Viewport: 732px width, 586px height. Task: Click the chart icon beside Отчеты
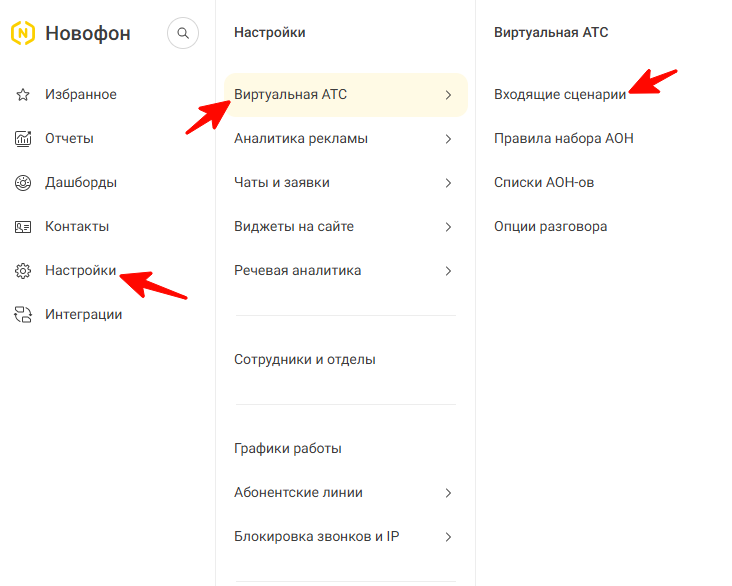23,139
